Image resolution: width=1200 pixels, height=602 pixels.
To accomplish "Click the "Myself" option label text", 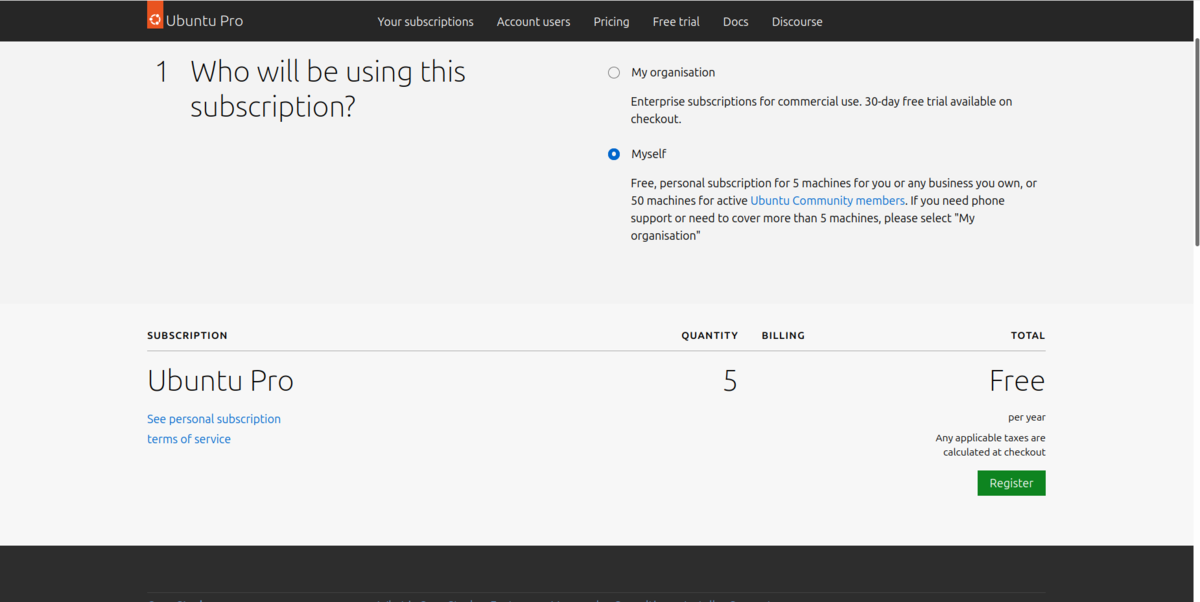I will click(x=648, y=154).
